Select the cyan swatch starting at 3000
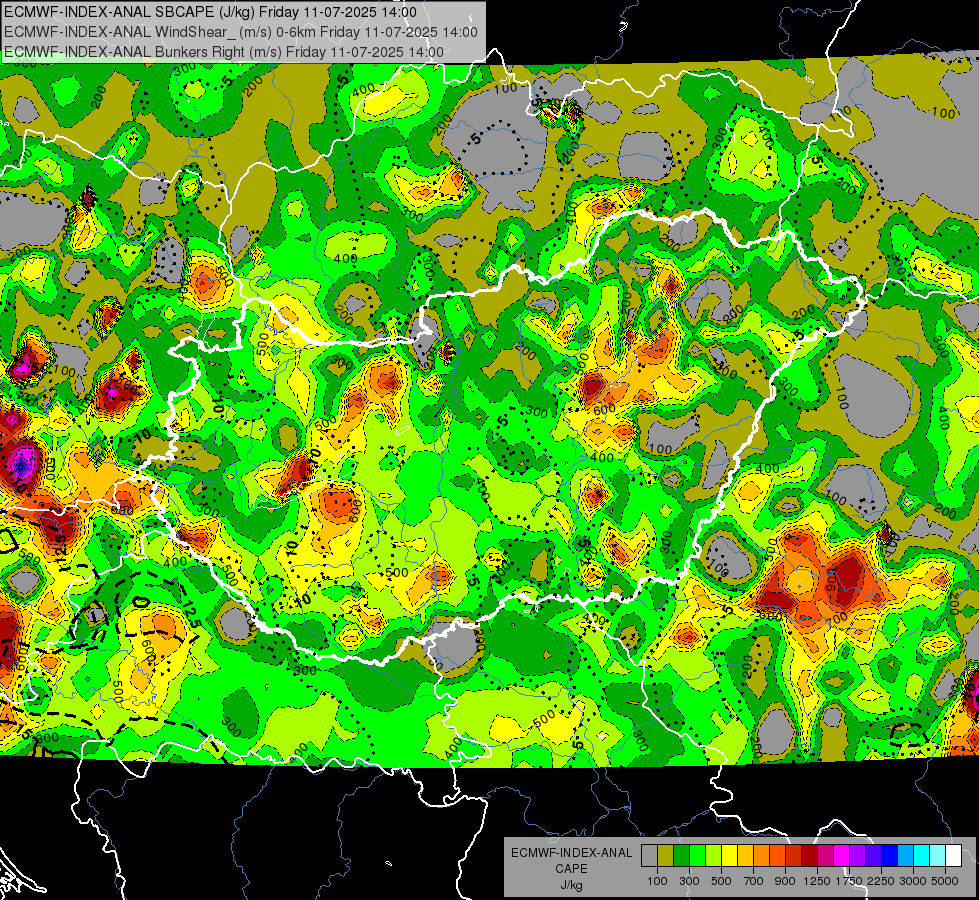This screenshot has width=979, height=900. (922, 856)
